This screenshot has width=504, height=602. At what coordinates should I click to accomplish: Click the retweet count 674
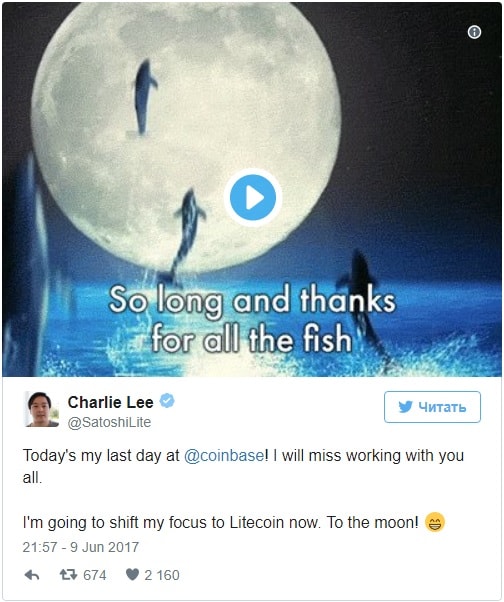tap(95, 575)
